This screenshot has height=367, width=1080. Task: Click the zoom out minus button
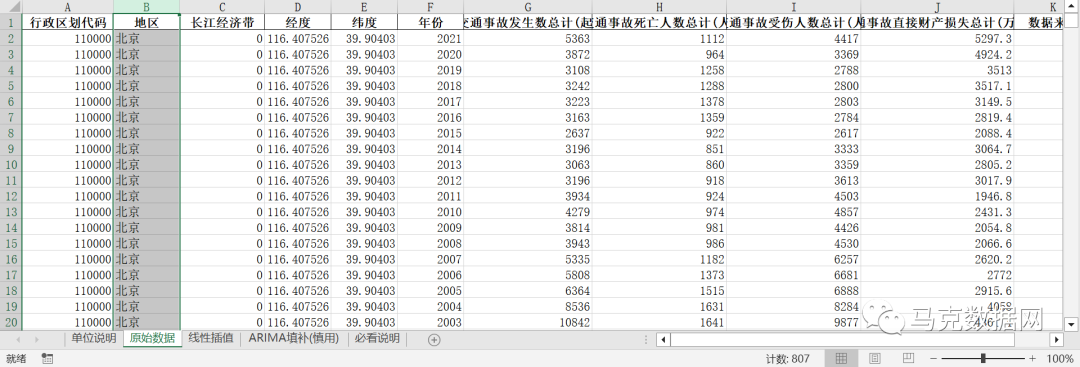pyautogui.click(x=933, y=359)
